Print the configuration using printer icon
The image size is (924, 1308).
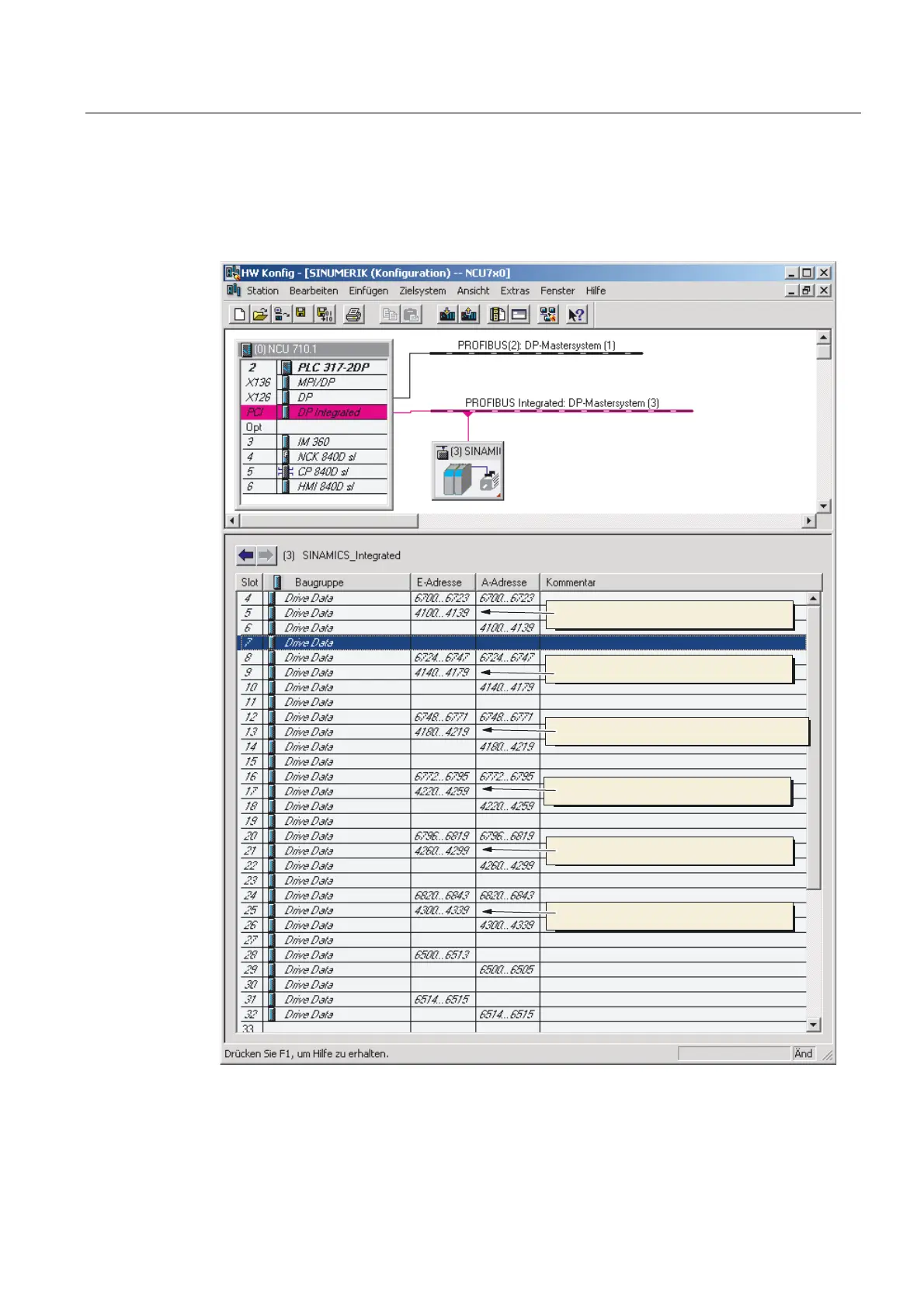(x=353, y=315)
